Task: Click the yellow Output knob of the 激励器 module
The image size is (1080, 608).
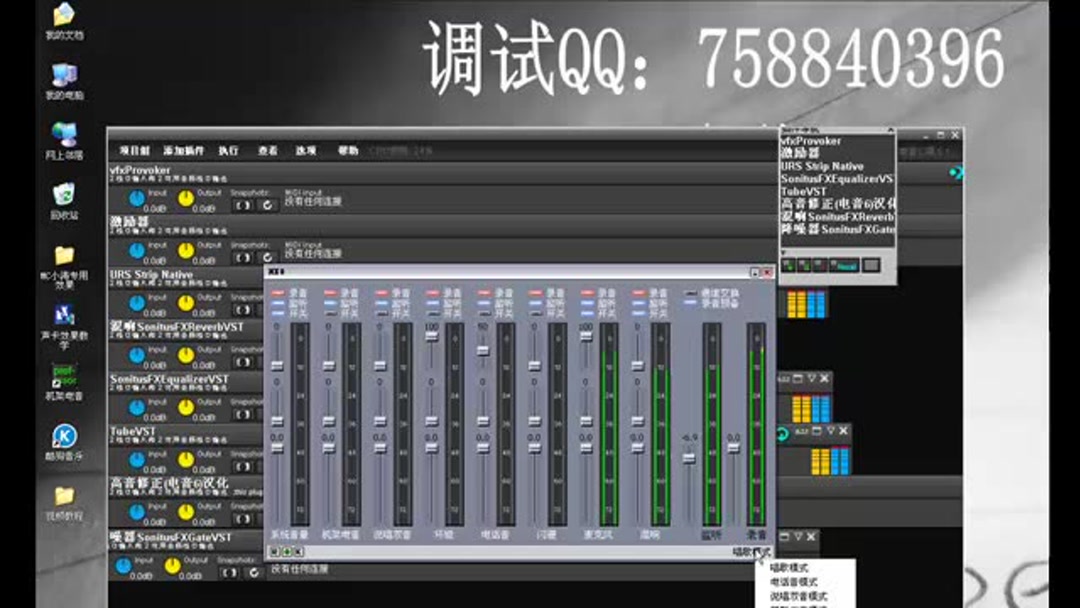Action: [187, 250]
